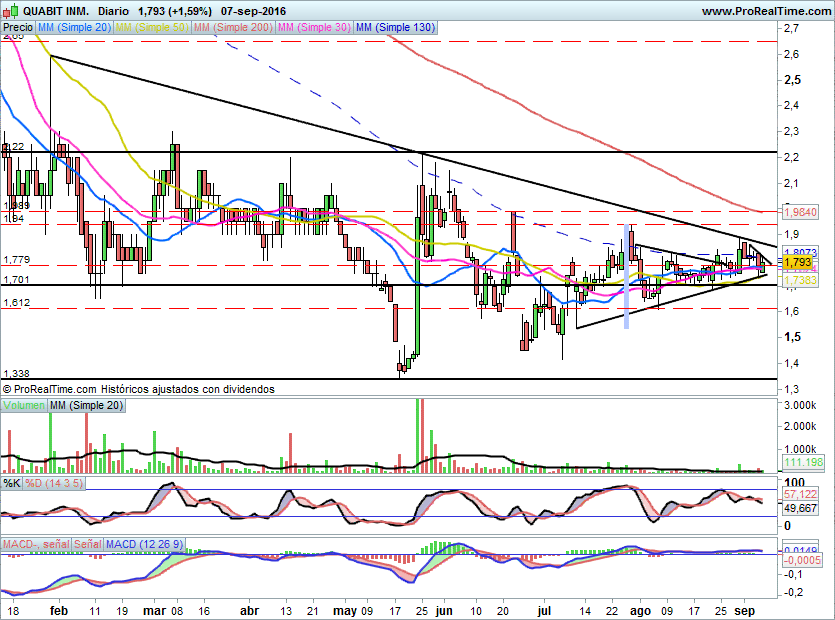Open the MM (Simple 130) indicator label
835x620 pixels.
(396, 28)
